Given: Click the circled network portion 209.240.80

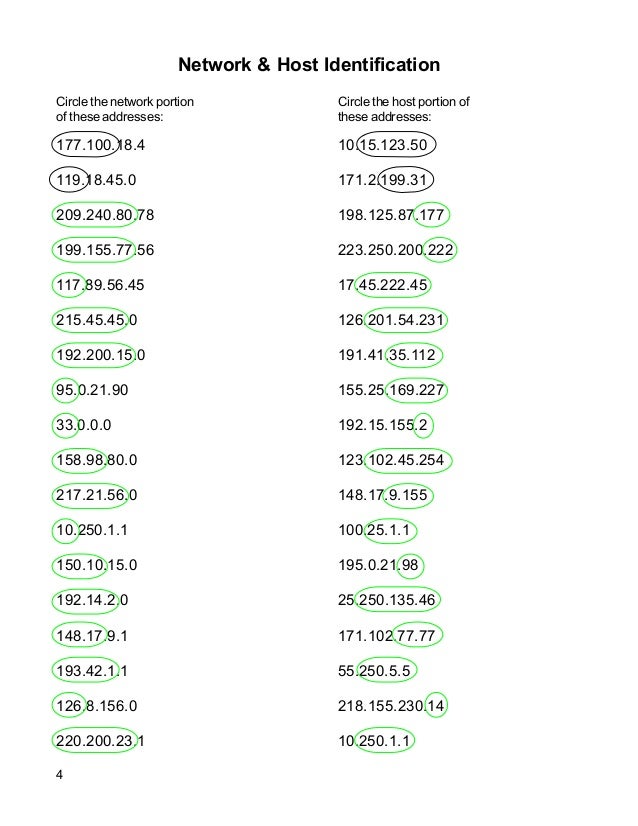Looking at the screenshot, I should pos(95,215).
